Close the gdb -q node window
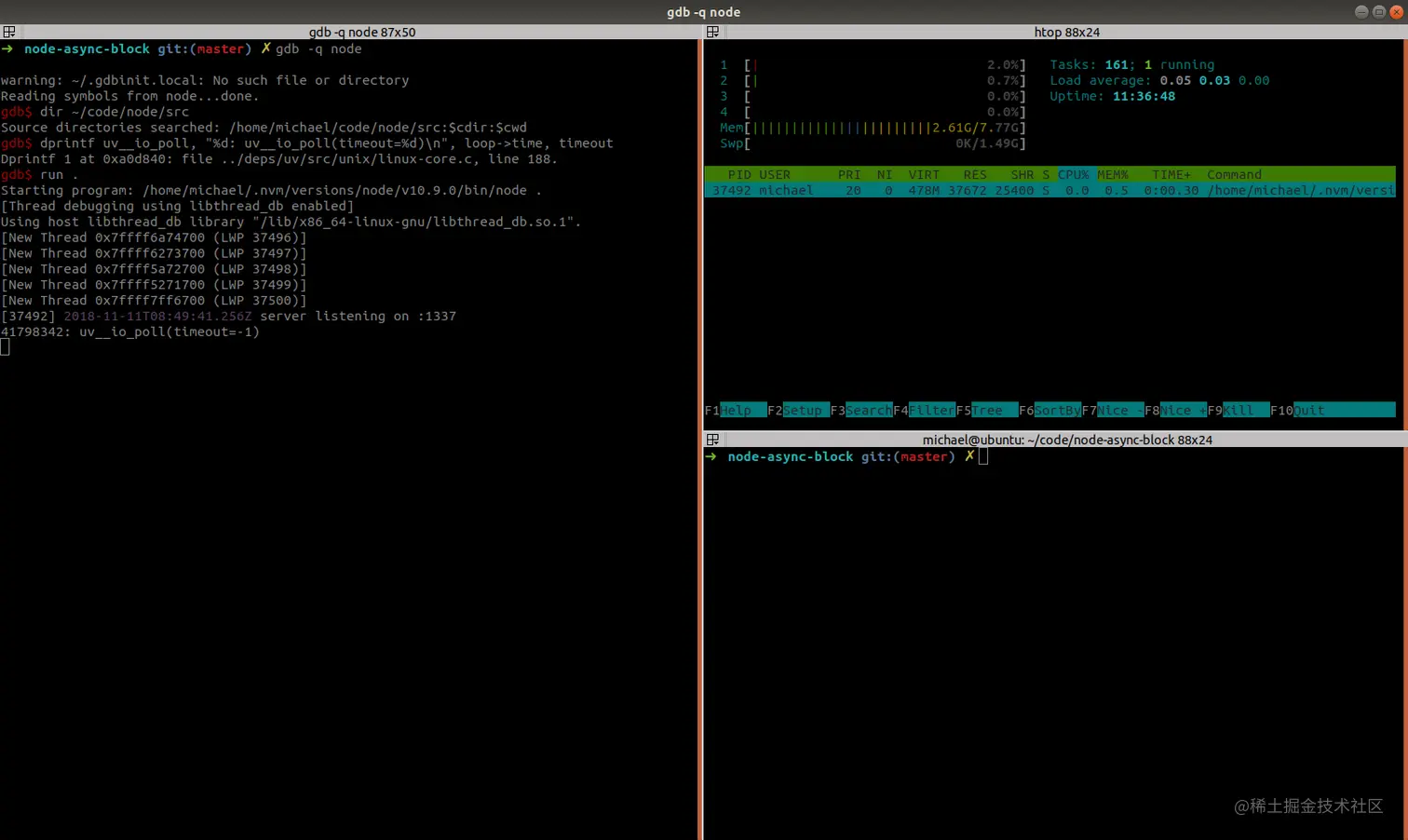 click(1396, 12)
